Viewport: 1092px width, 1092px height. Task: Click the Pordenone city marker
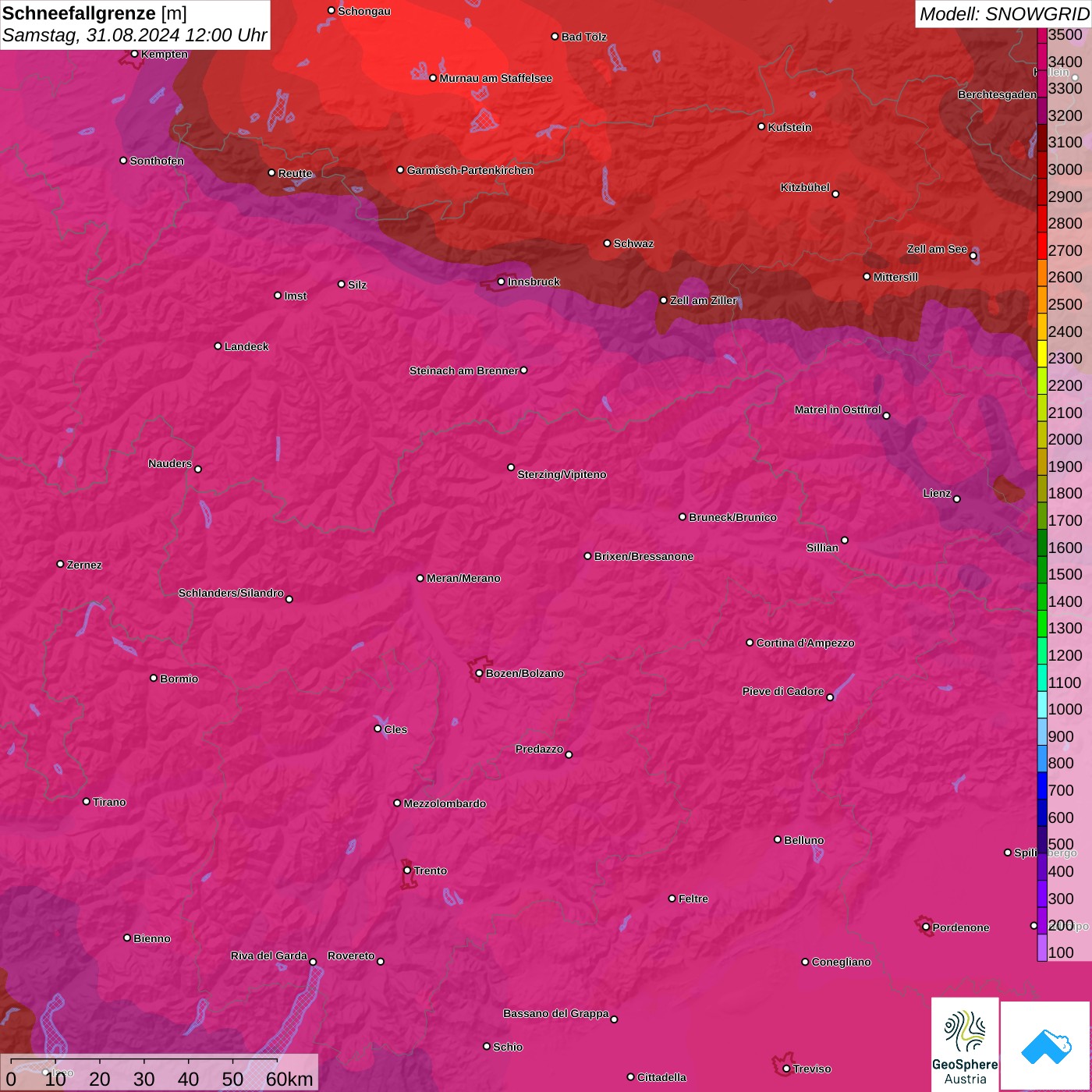click(x=926, y=927)
